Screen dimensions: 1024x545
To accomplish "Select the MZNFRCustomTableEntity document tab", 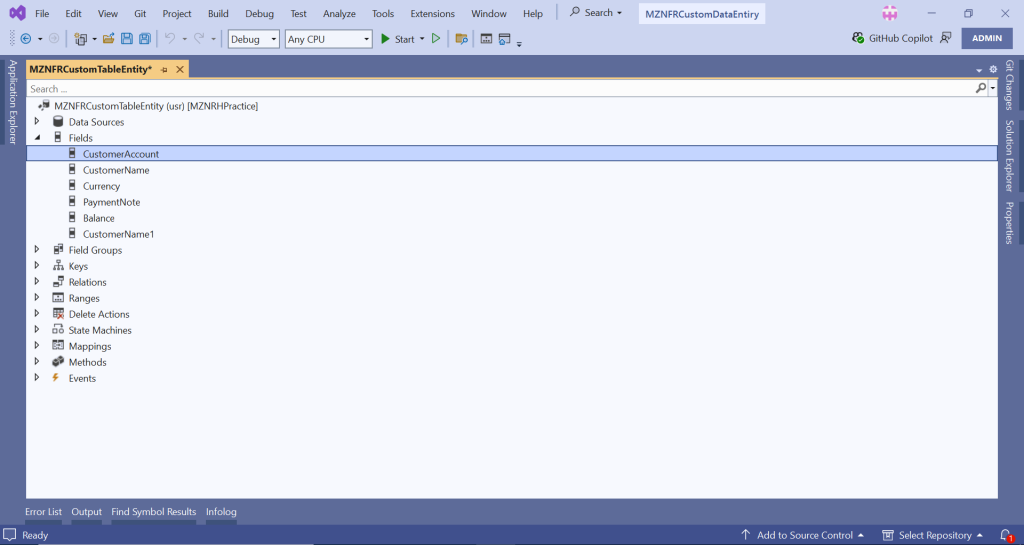I will 91,69.
